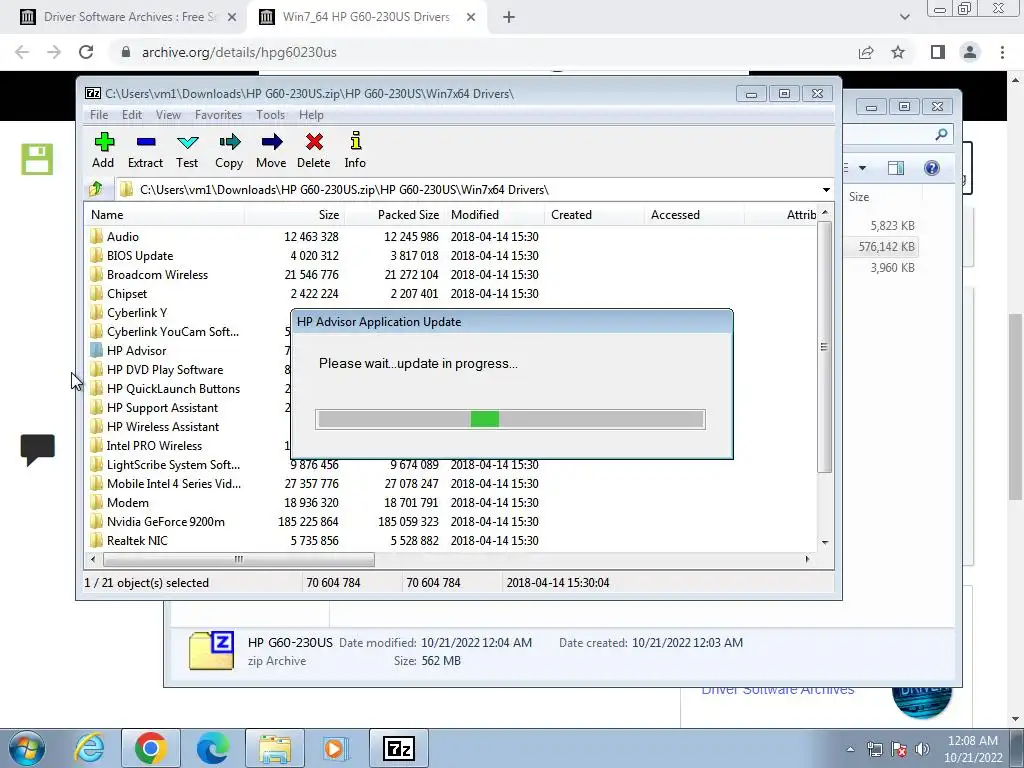Click the taskbar clock showing 12:08 AM
This screenshot has width=1024, height=768.
tap(972, 749)
